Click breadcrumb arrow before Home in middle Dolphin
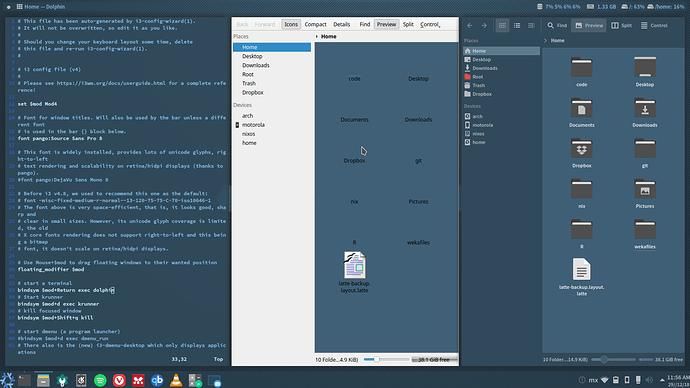690x388 pixels. click(x=317, y=37)
